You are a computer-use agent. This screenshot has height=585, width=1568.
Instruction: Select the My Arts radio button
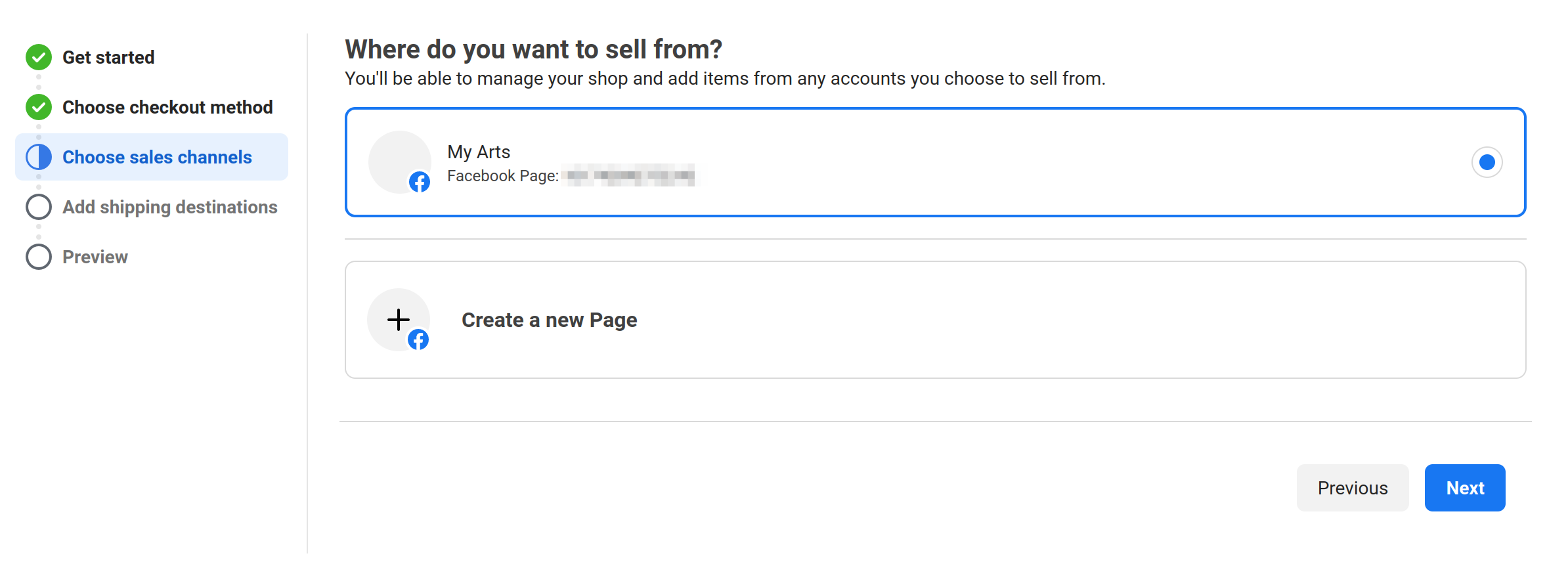(x=1487, y=162)
